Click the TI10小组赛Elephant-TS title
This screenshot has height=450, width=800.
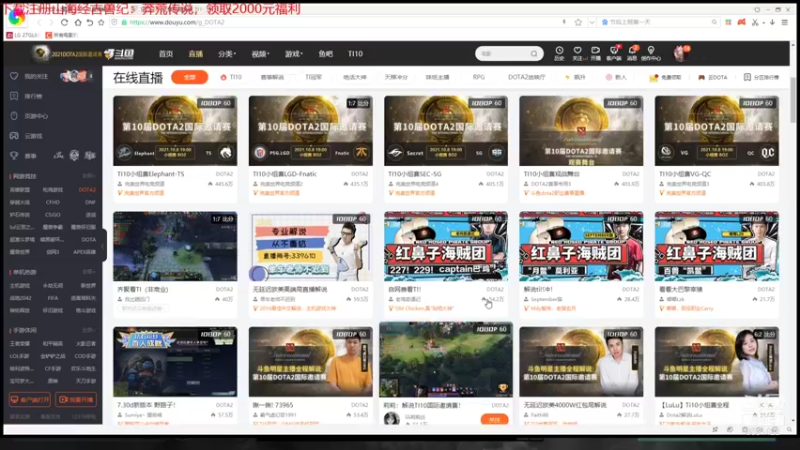click(x=151, y=174)
